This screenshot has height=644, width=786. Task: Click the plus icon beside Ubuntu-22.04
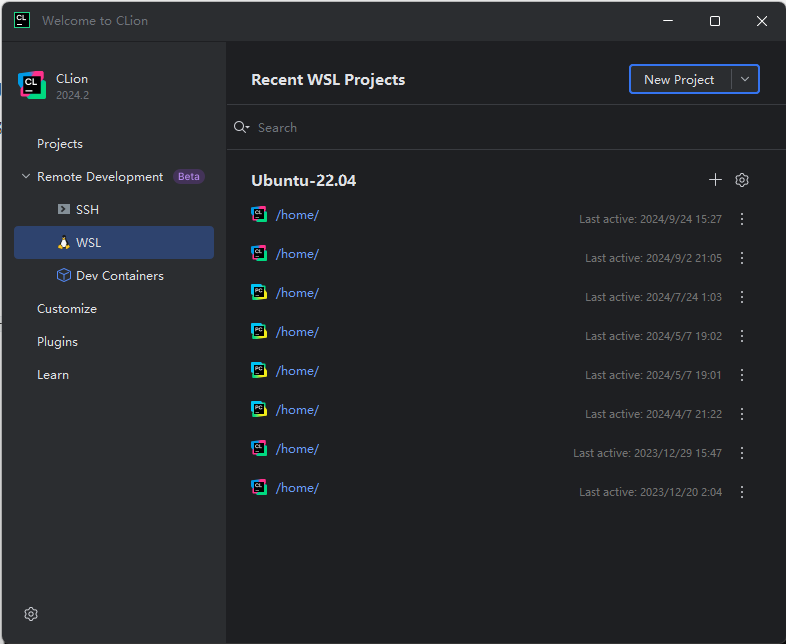pos(715,180)
